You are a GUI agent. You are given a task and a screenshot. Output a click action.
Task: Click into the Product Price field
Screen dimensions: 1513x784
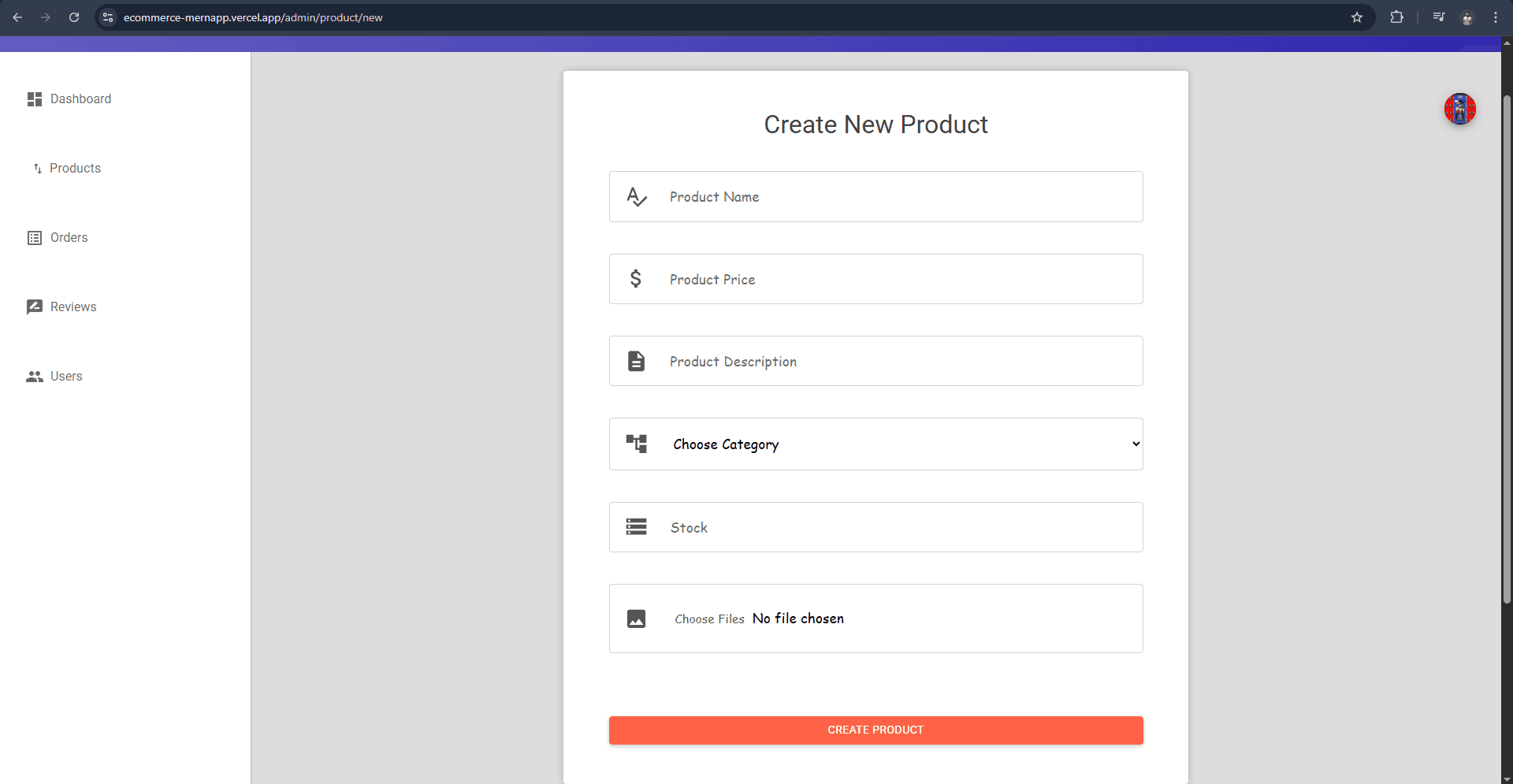[898, 280]
